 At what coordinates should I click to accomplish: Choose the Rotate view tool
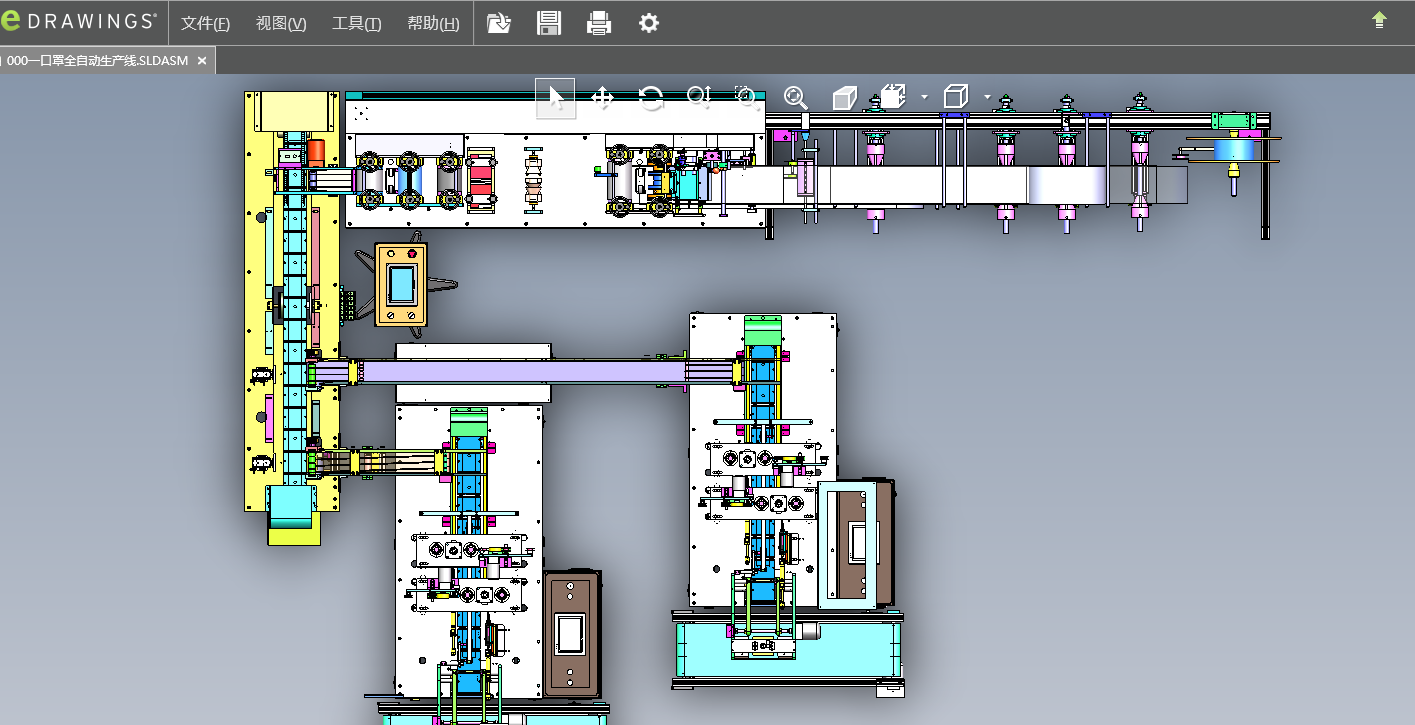coord(650,97)
